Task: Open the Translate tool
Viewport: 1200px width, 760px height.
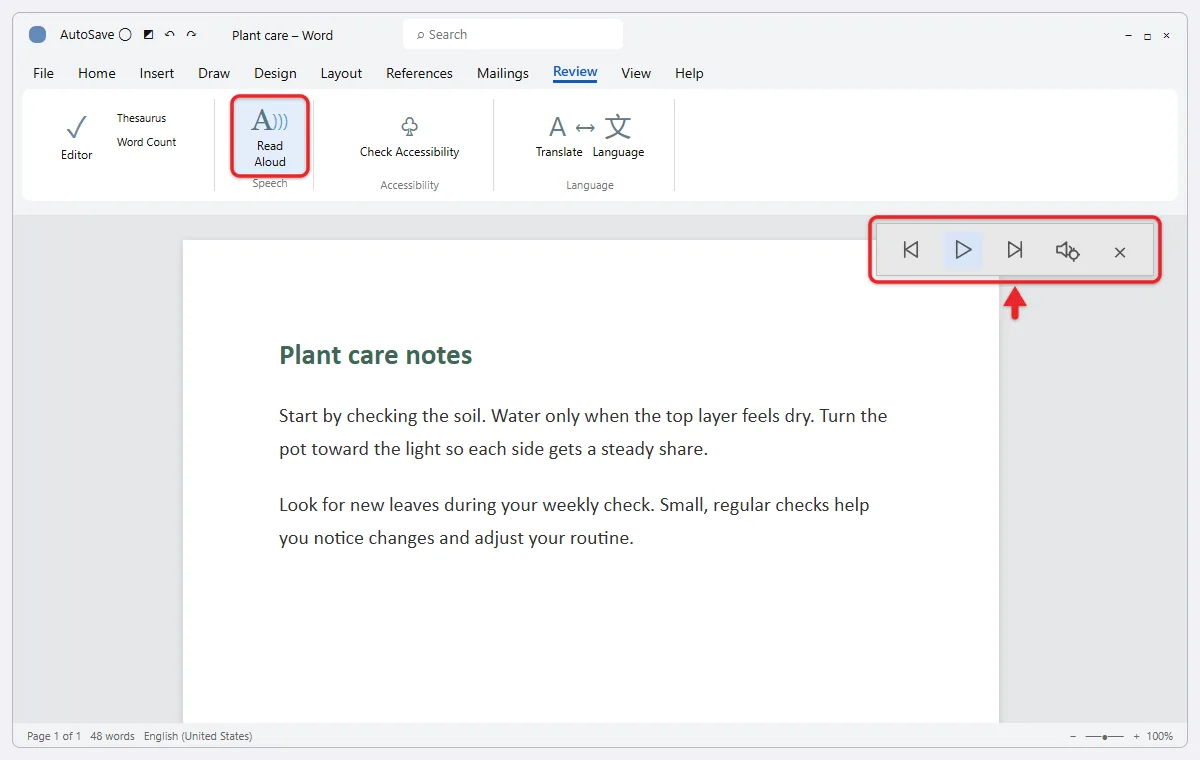Action: 559,137
